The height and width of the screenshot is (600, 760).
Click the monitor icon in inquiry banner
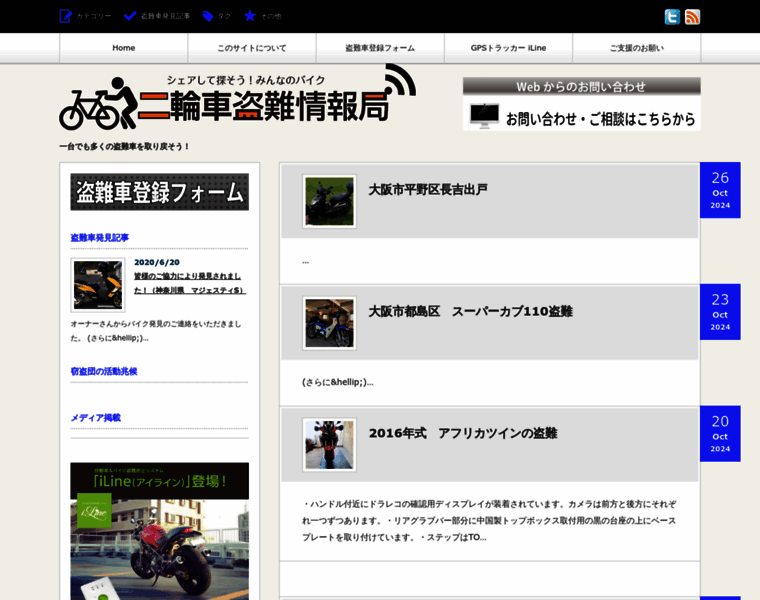[484, 116]
